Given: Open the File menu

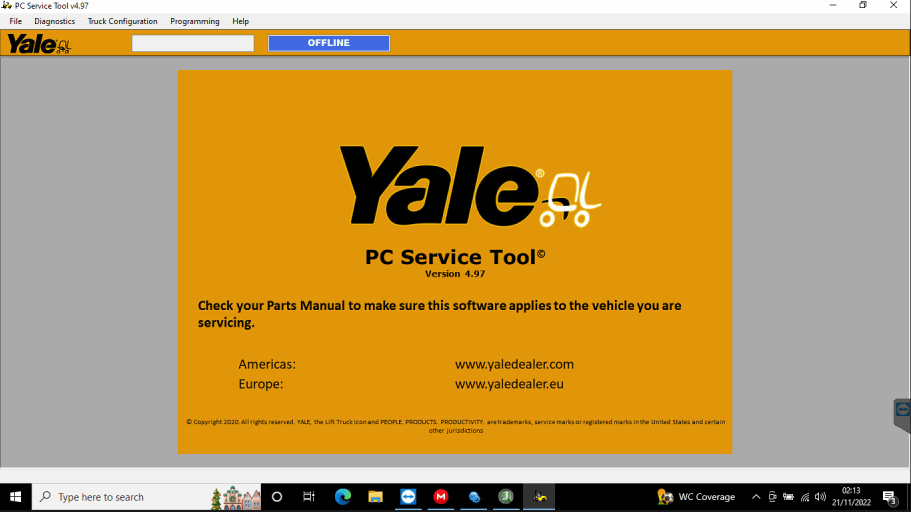Looking at the screenshot, I should 16,21.
